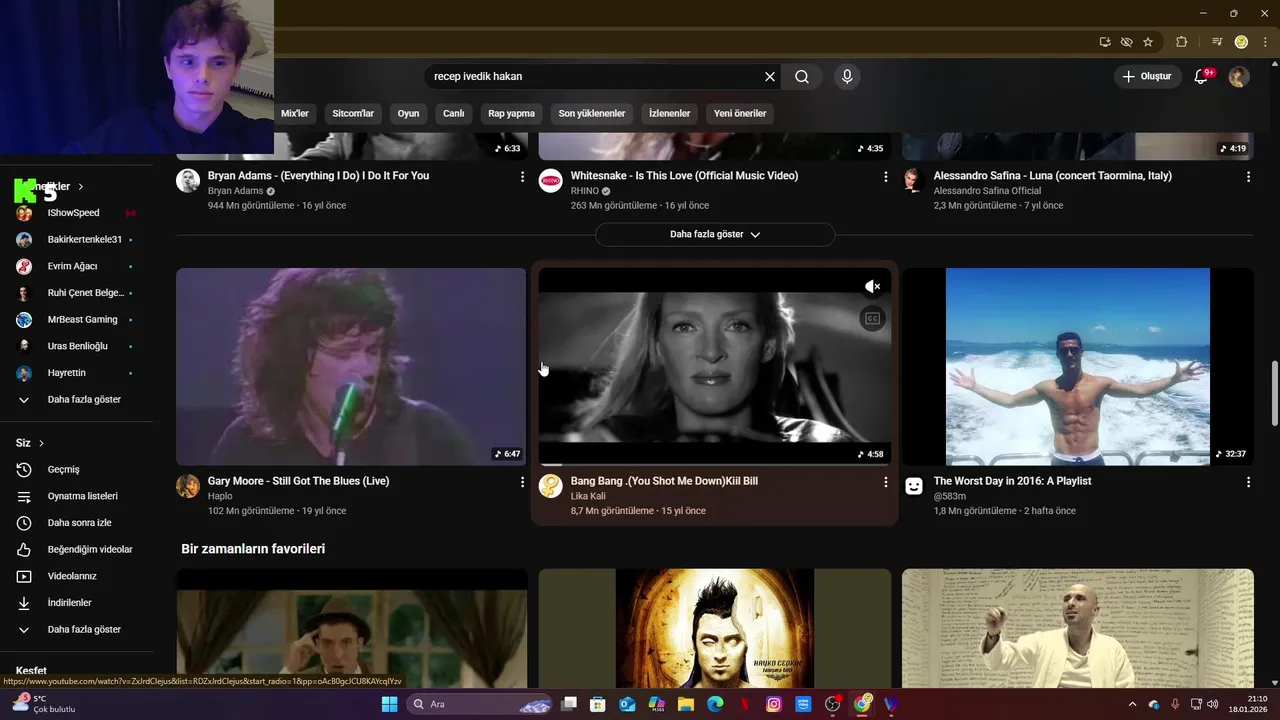Screen dimensions: 1280x720
Task: Open the Siz section chevron
Action: (x=42, y=443)
